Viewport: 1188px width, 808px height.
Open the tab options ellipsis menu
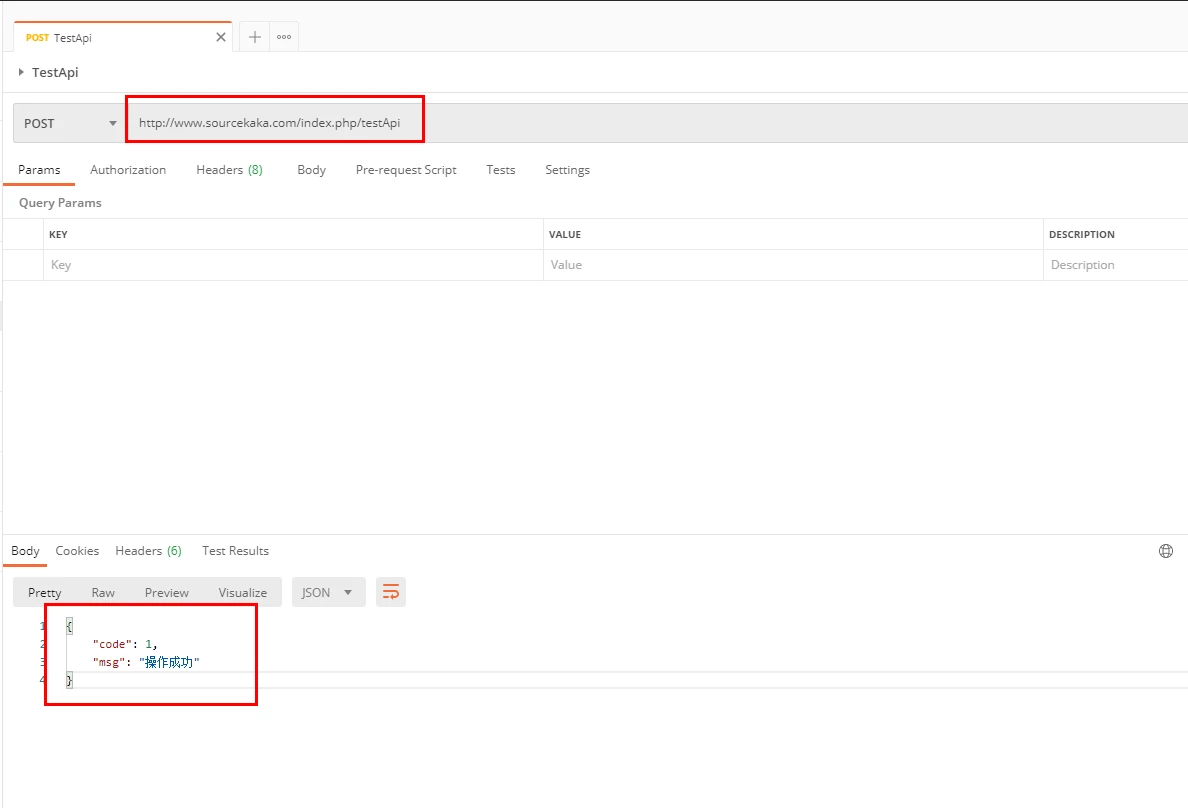pos(284,37)
